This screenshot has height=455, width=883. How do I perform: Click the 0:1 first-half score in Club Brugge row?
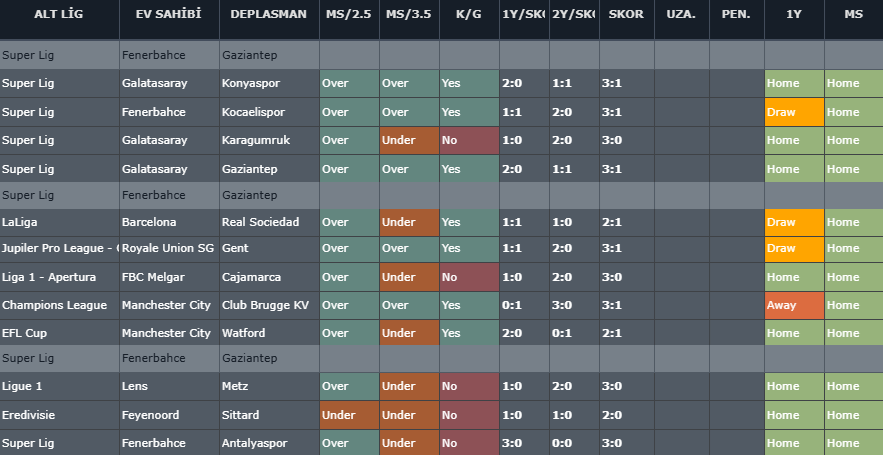click(524, 305)
